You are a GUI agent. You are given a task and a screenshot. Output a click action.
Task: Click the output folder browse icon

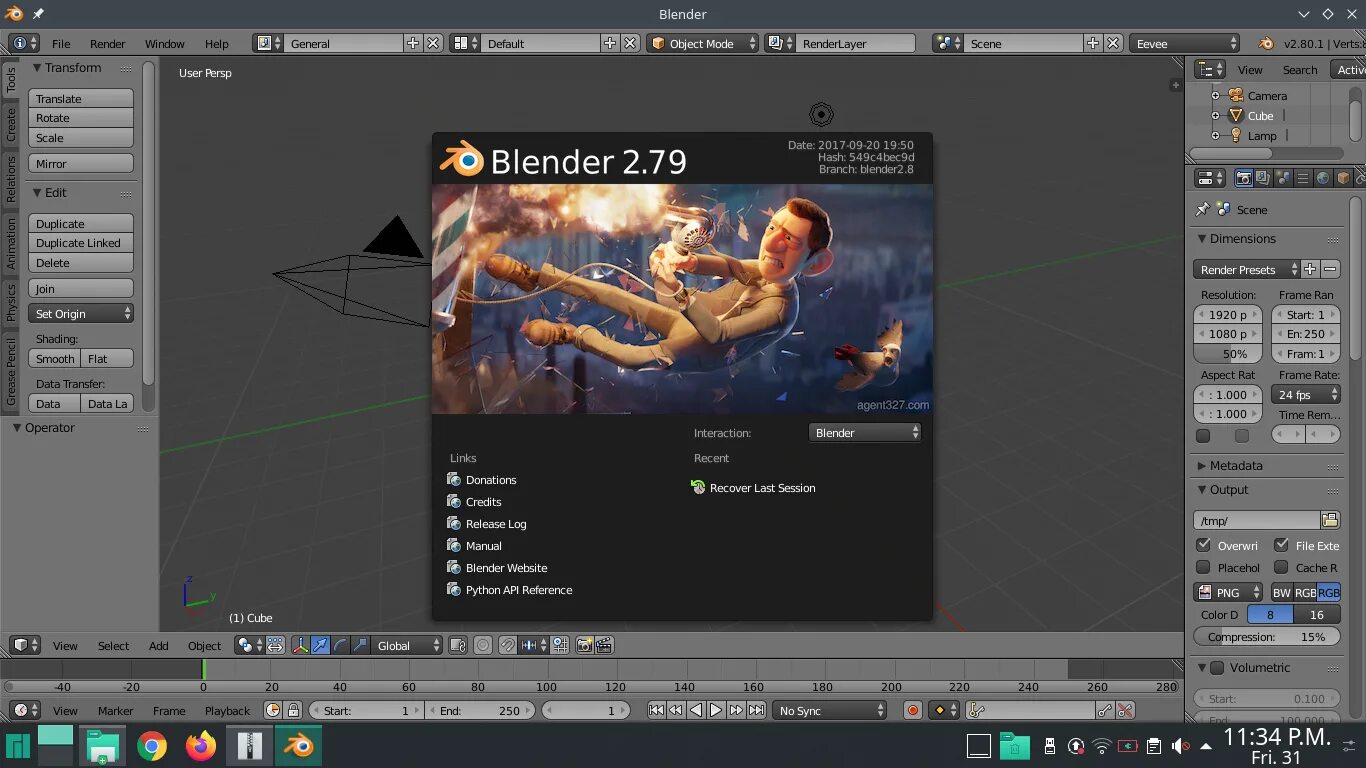(1330, 520)
